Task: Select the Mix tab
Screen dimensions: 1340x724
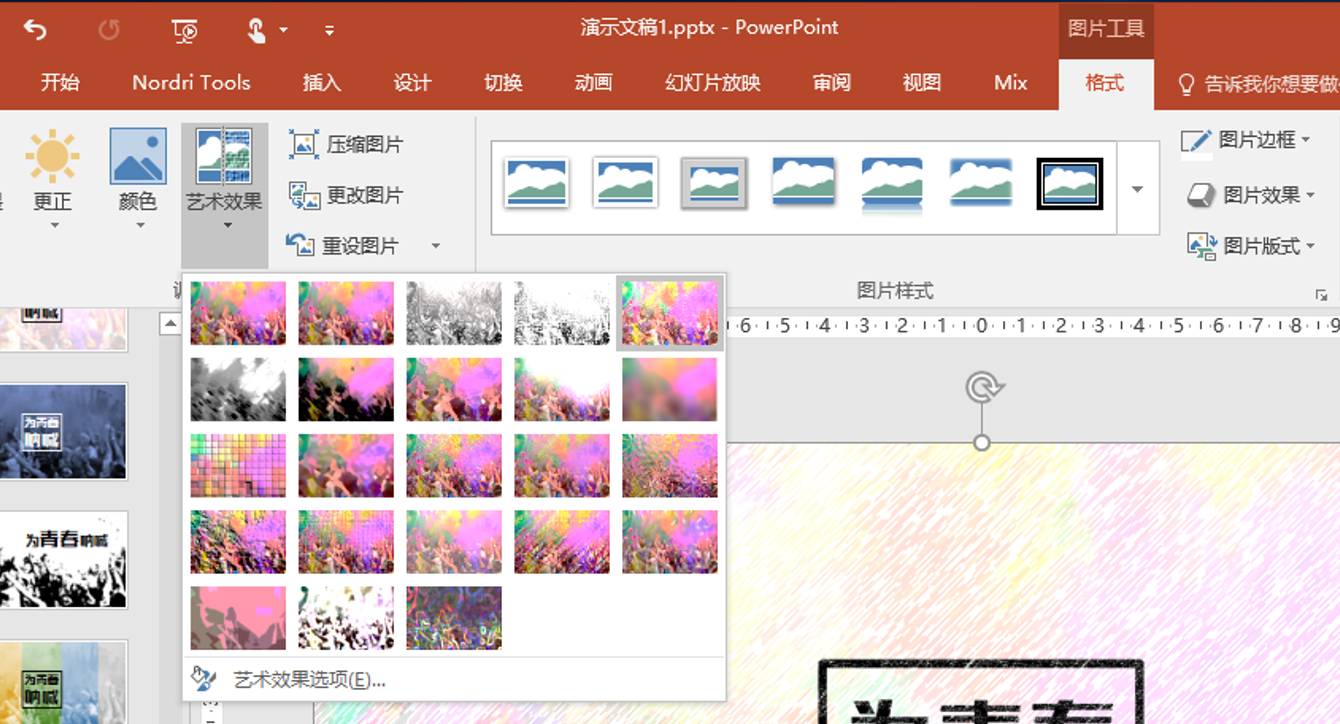Action: click(1011, 83)
